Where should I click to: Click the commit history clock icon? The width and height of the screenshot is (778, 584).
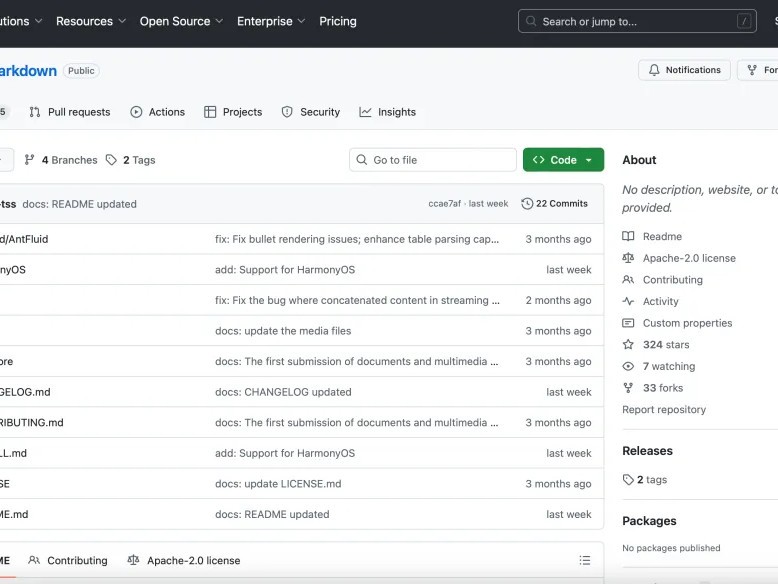coord(528,204)
